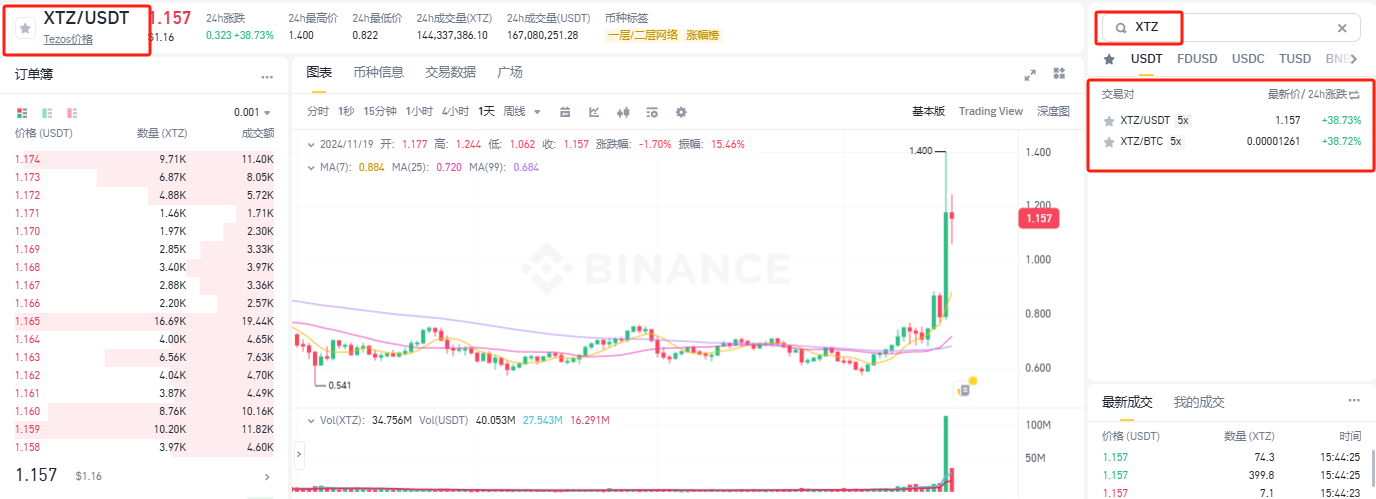Favorite XTZ/USDT with the header star
Image resolution: width=1376 pixels, height=499 pixels.
coord(25,28)
